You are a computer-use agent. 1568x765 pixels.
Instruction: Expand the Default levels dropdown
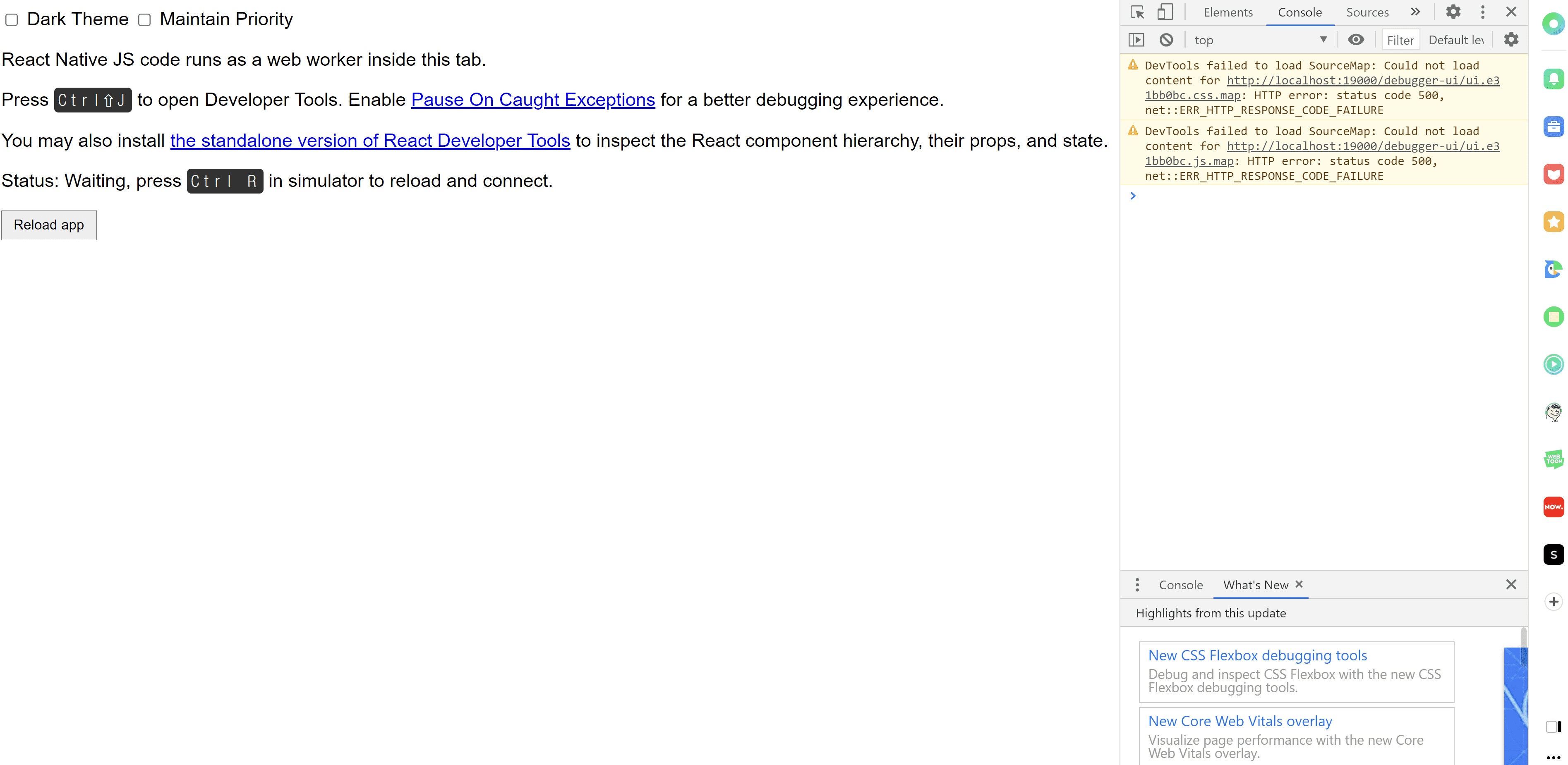tap(1456, 40)
